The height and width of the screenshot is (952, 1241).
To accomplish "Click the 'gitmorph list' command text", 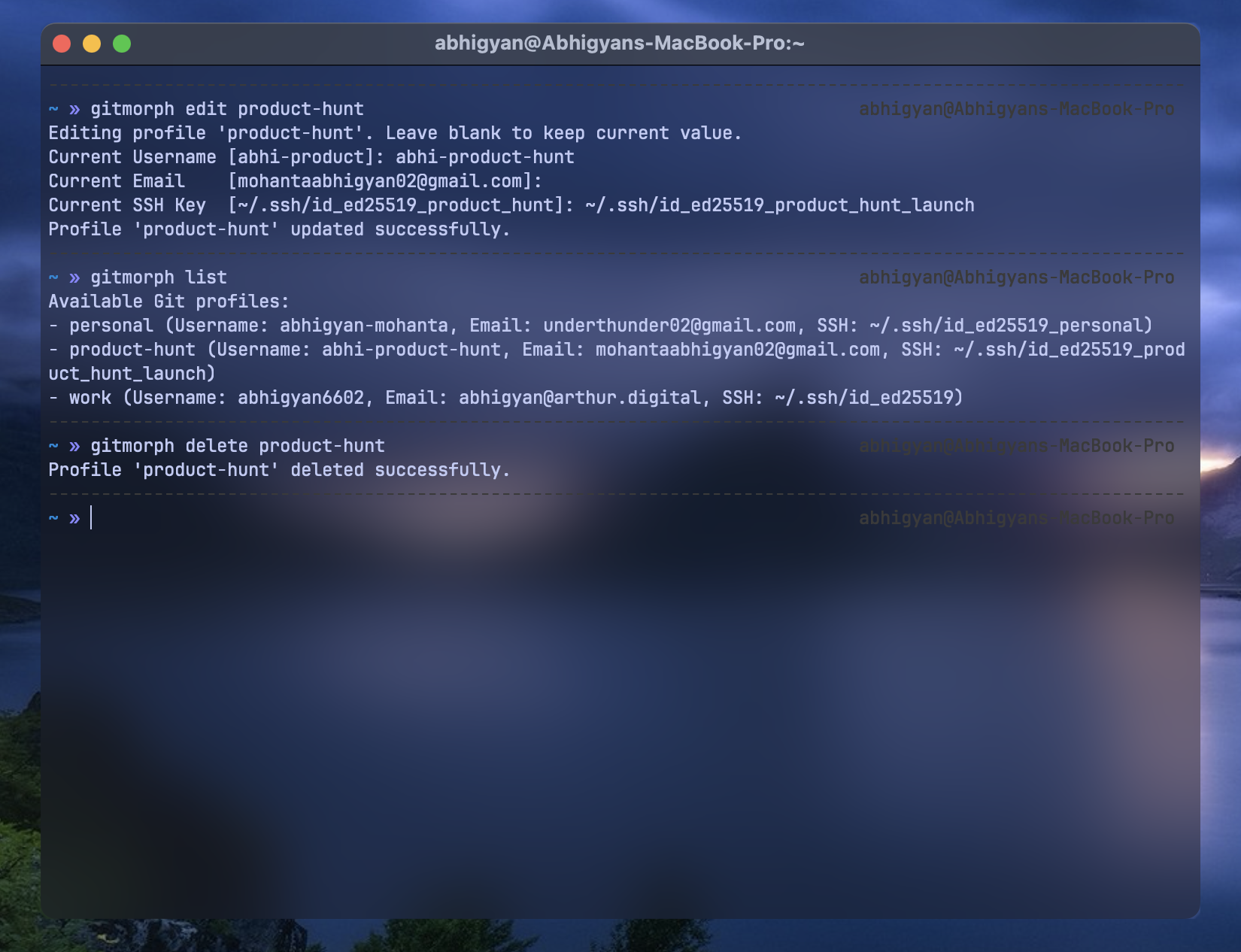I will point(158,277).
